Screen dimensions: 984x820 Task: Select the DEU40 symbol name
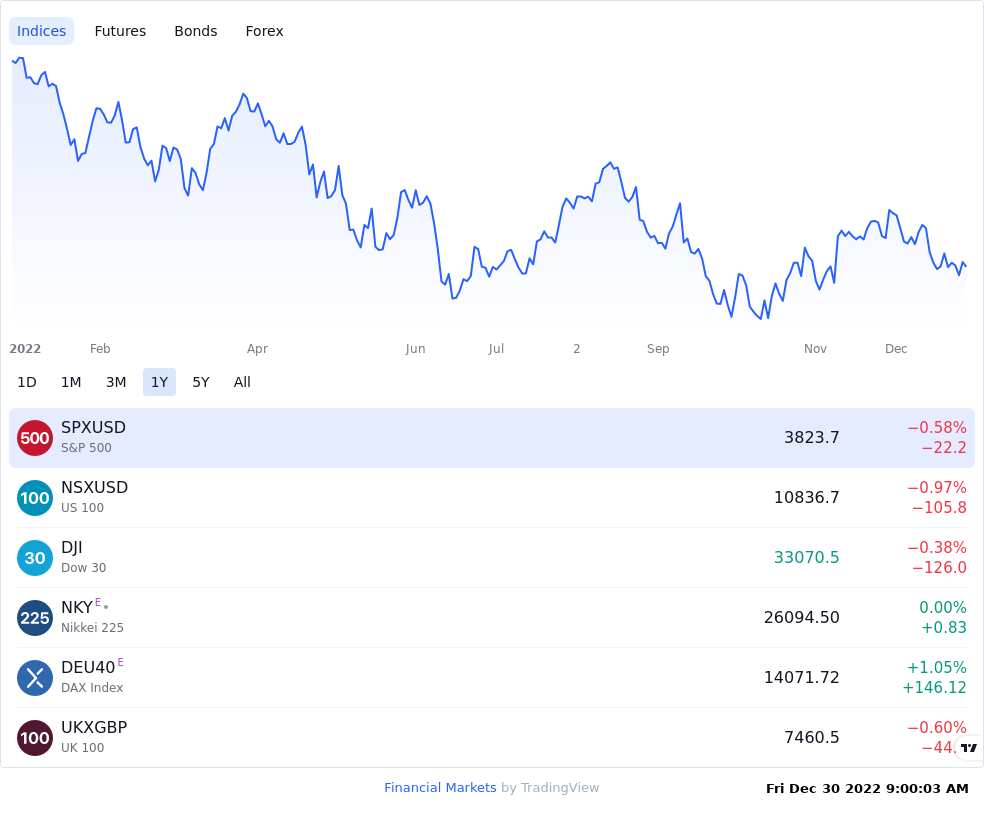point(88,668)
